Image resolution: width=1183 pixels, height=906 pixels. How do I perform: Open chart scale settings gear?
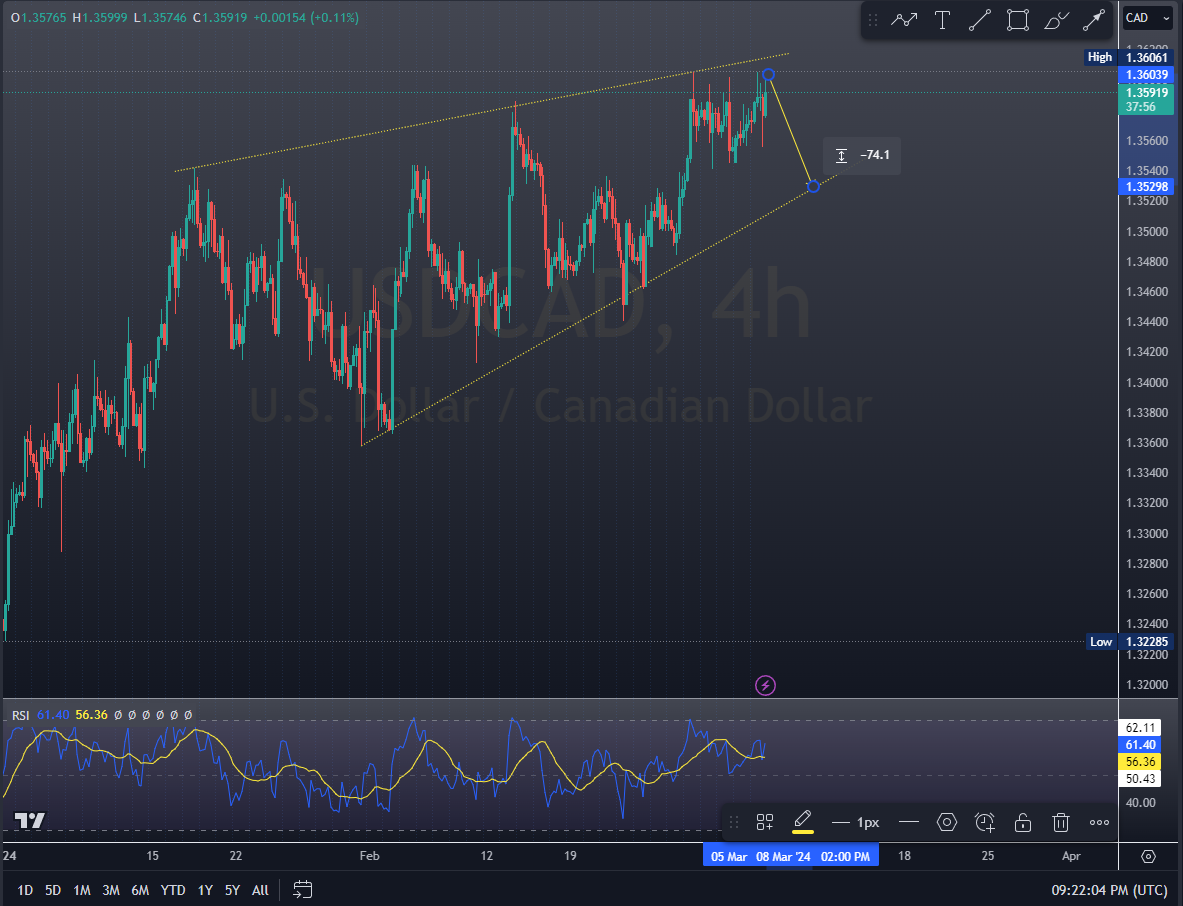click(1148, 856)
